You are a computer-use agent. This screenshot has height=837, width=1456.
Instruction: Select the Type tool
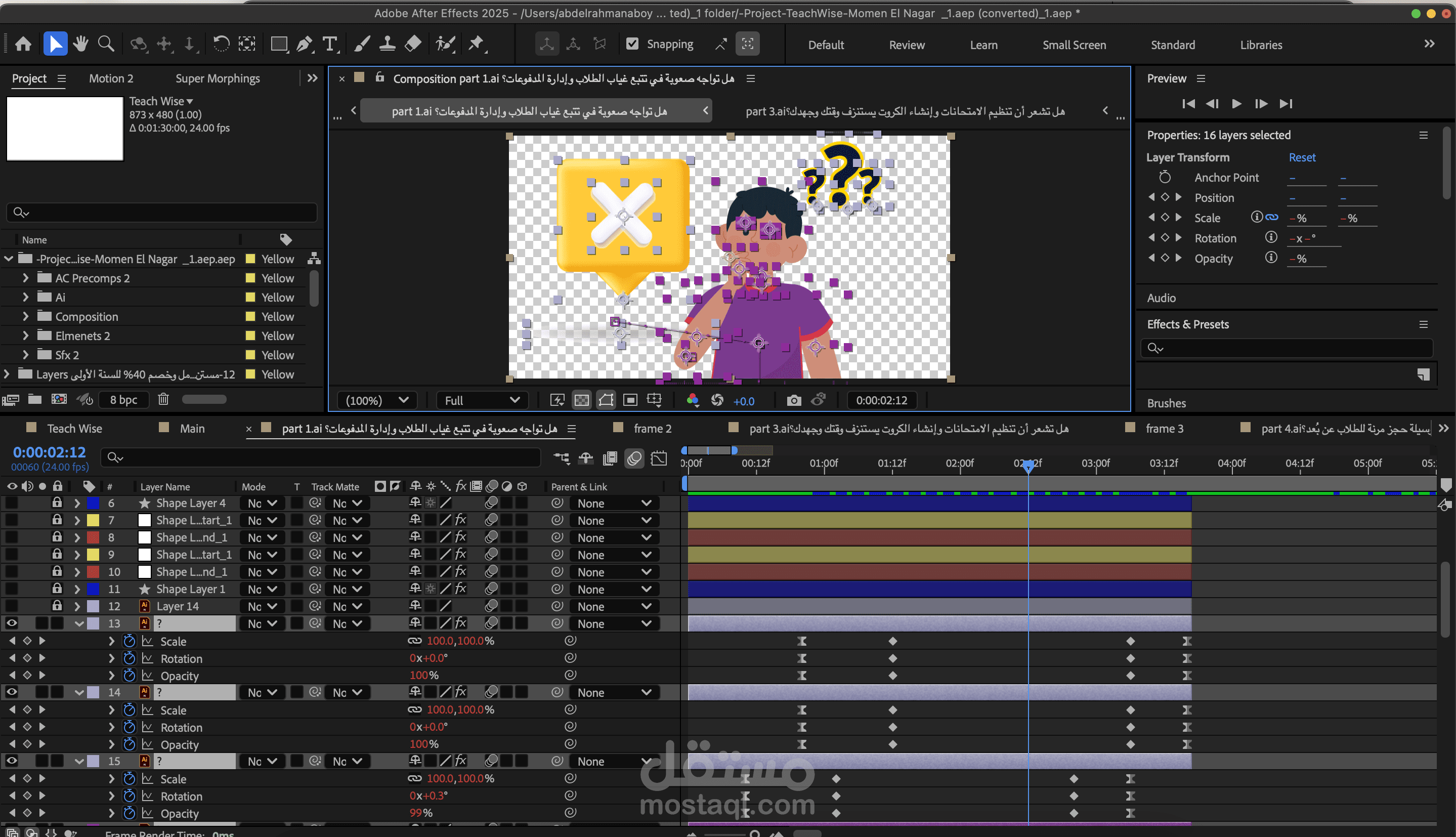pyautogui.click(x=330, y=44)
